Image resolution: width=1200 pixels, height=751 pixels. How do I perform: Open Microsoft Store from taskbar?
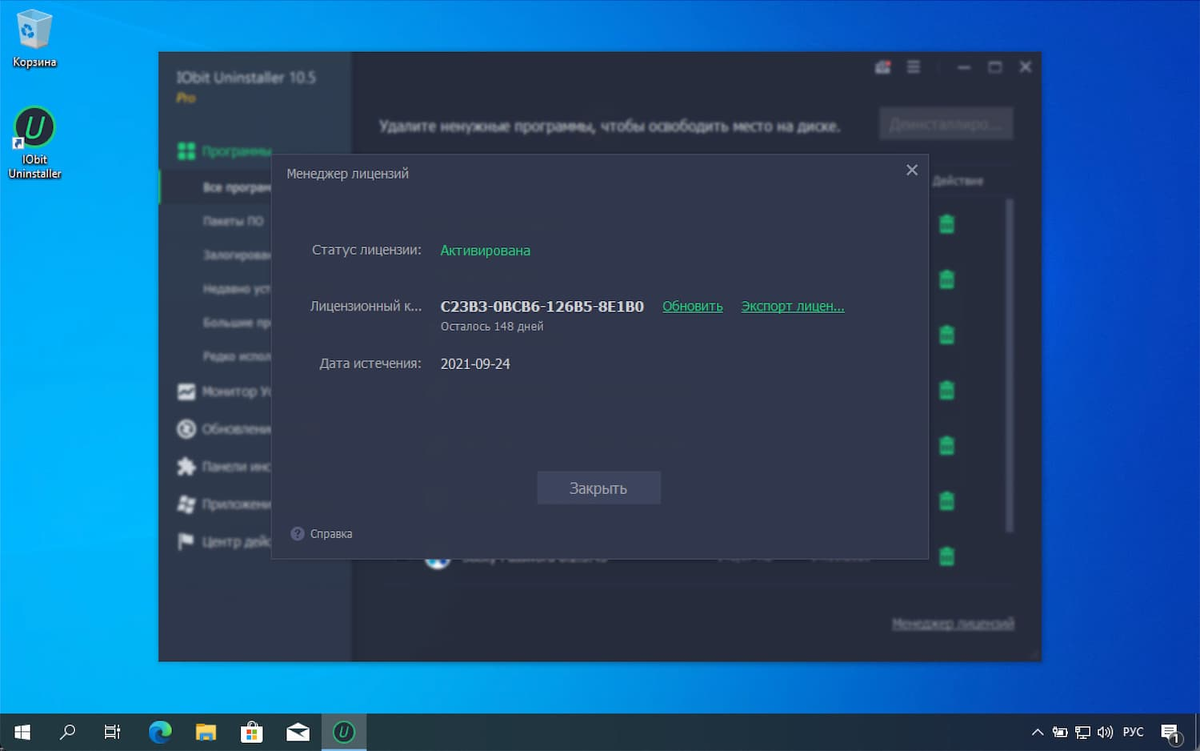coord(252,732)
